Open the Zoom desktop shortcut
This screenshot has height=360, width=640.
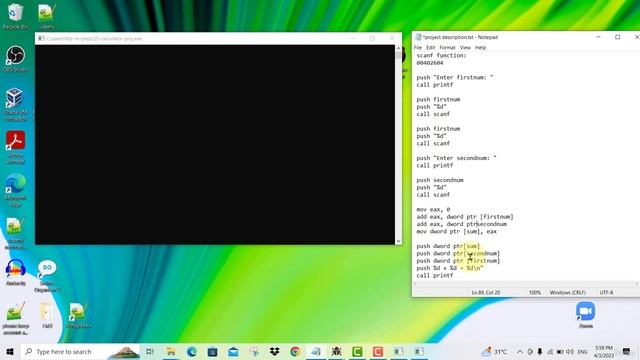(585, 315)
